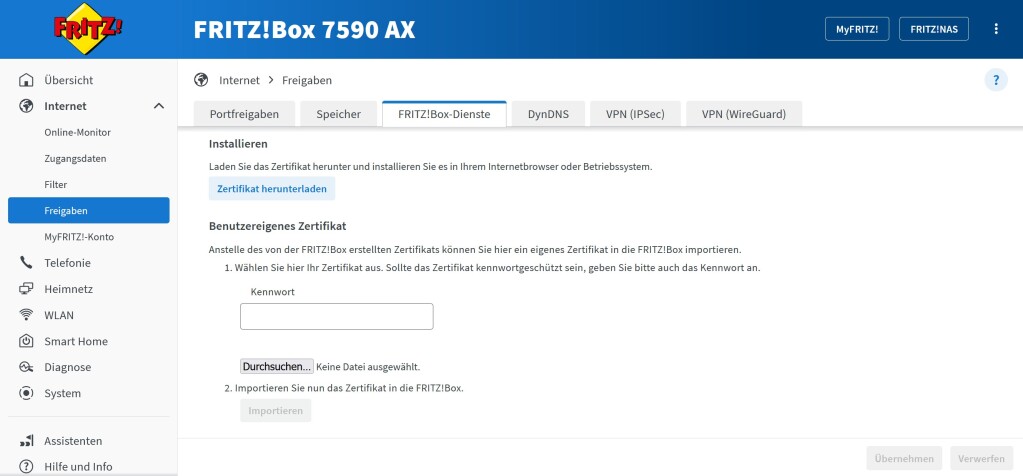Open the three-dot options menu in header
The width and height of the screenshot is (1023, 476).
pos(996,29)
